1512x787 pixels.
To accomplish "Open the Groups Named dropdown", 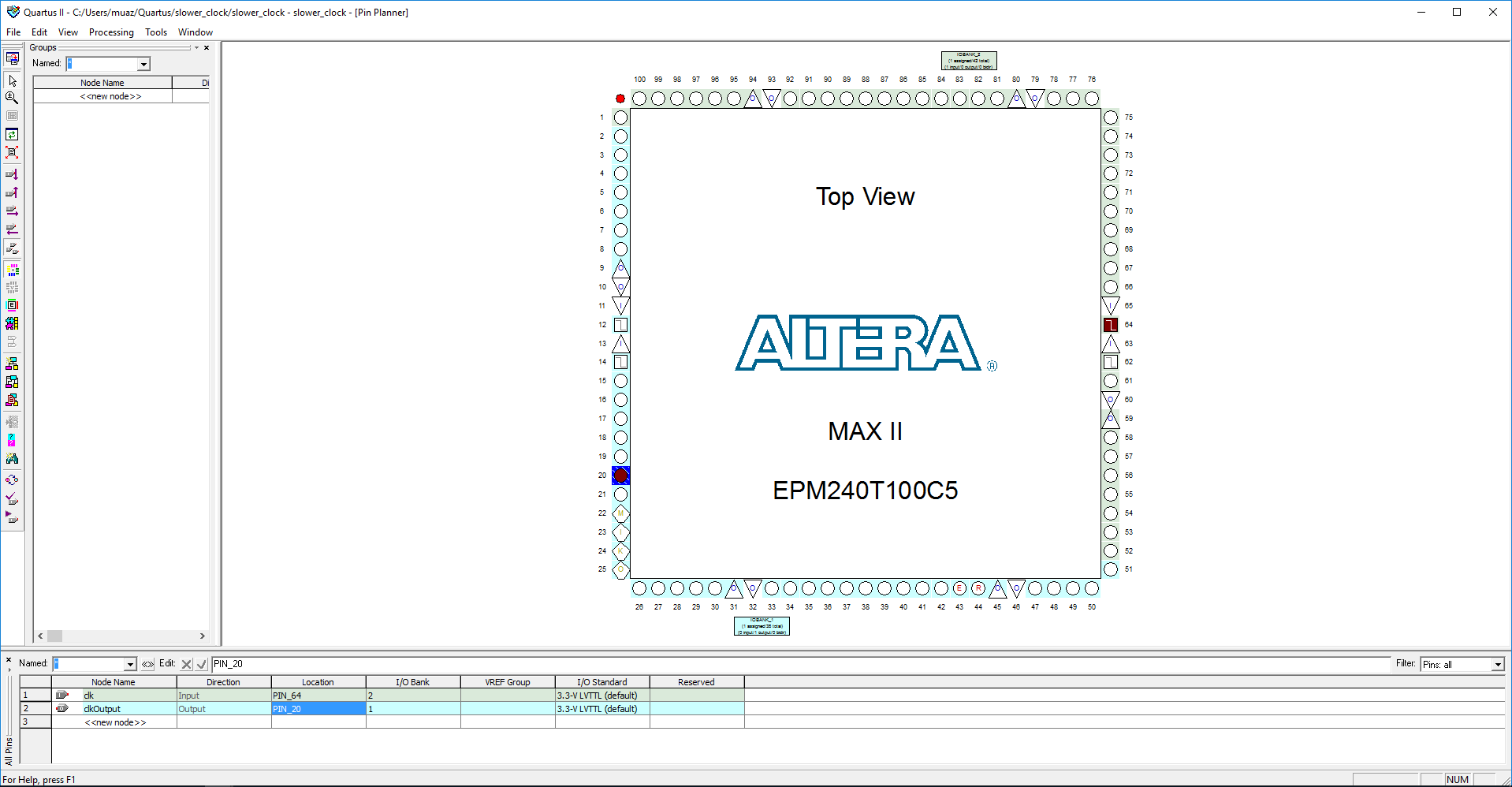I will click(143, 64).
